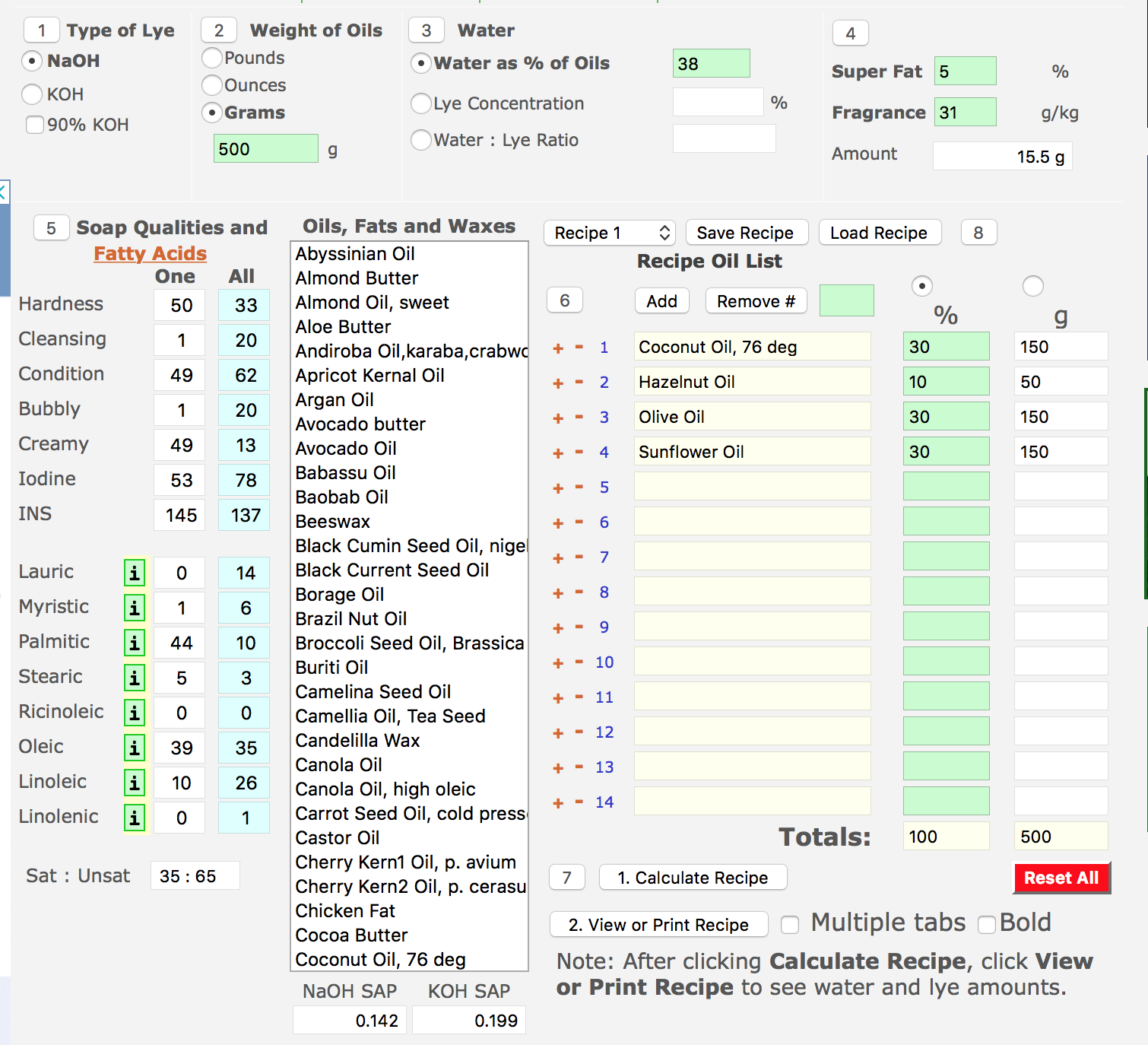Open the Recipe 1 dropdown
This screenshot has width=1148, height=1045.
point(610,233)
